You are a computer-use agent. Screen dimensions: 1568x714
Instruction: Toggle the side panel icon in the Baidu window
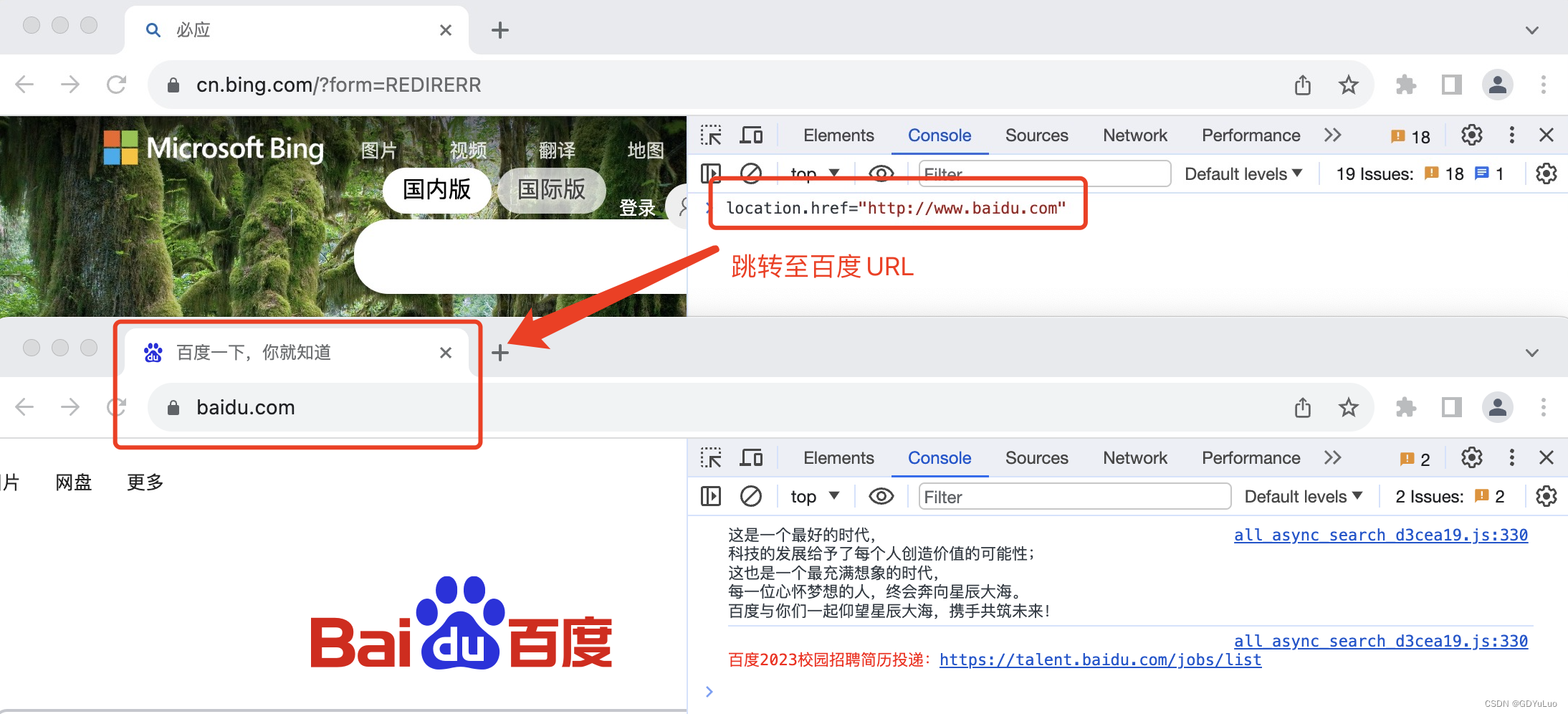click(x=1452, y=407)
